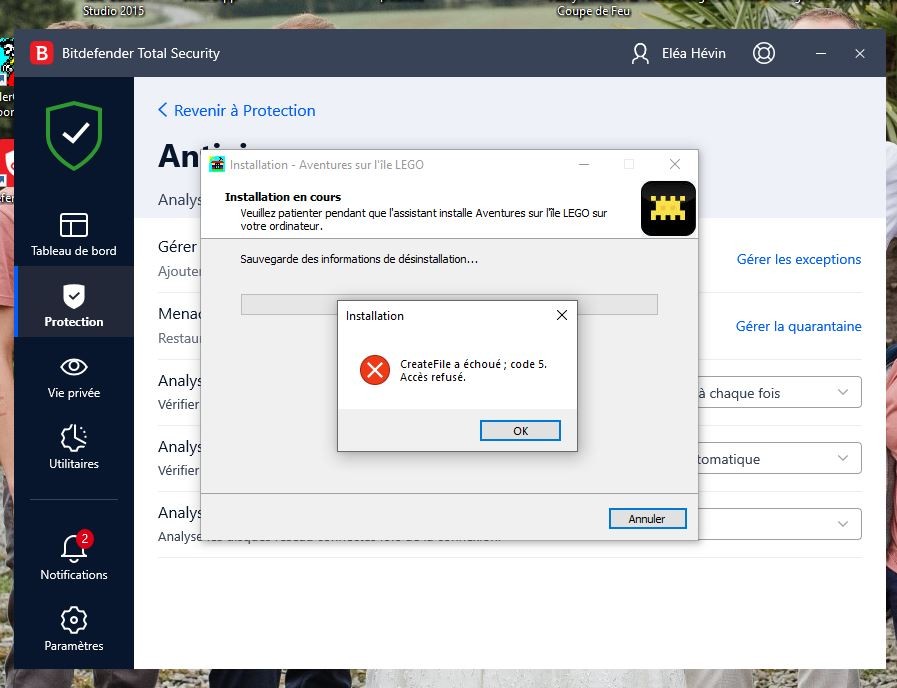Click OK in the error dialog
Screen dimensions: 897x688
(x=520, y=431)
